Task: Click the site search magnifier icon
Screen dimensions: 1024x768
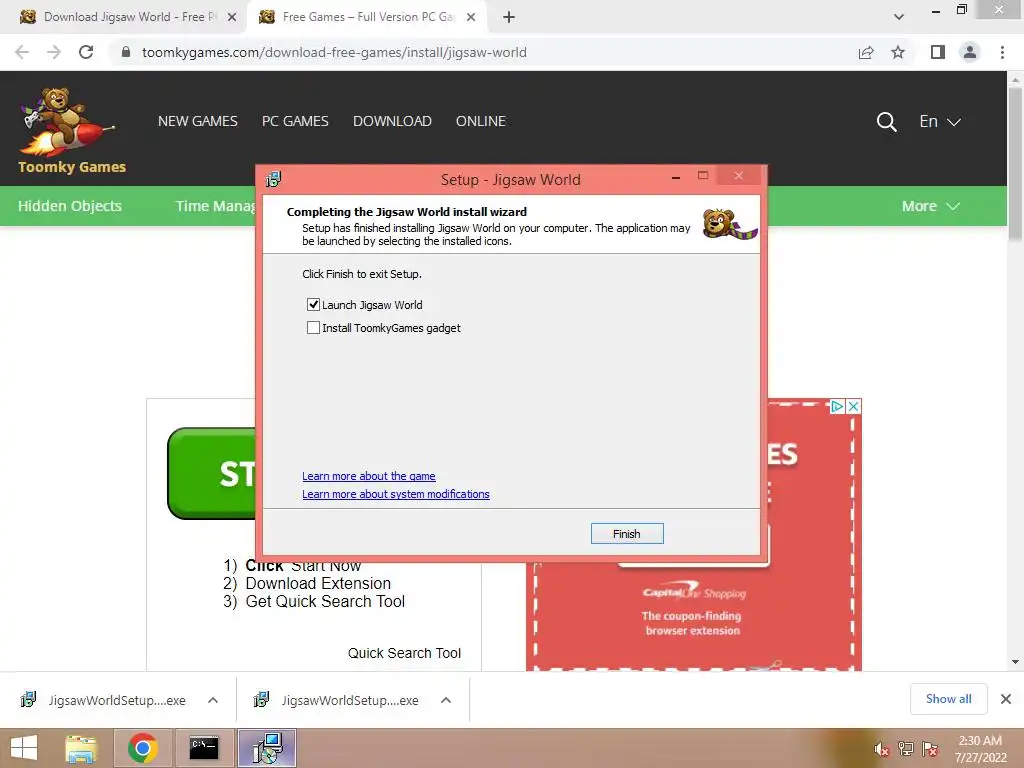Action: tap(886, 121)
